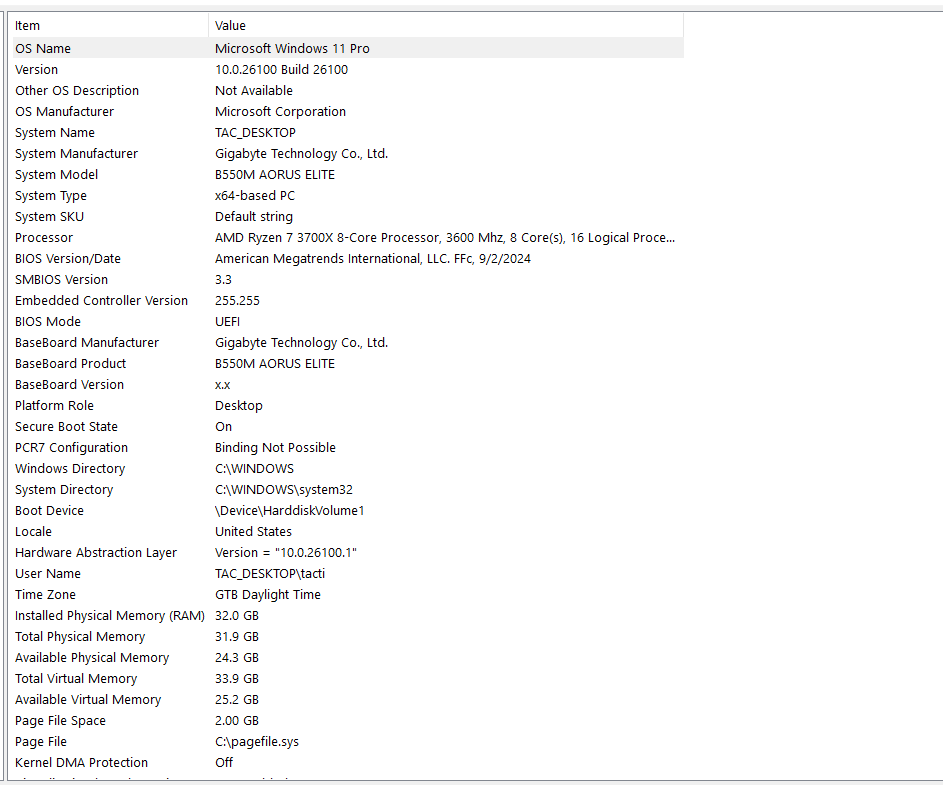
Task: Select the Kernel DMA Protection row
Action: pyautogui.click(x=348, y=763)
